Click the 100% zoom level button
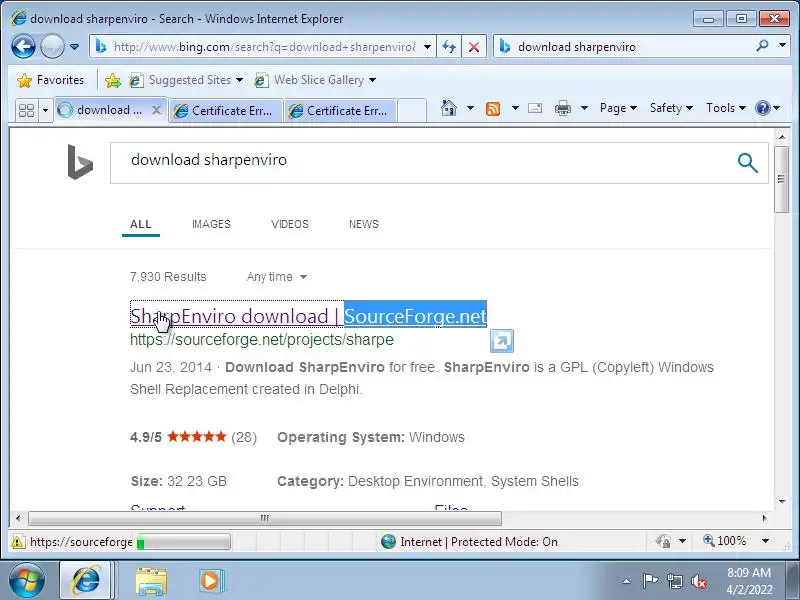This screenshot has height=600, width=800. point(724,541)
